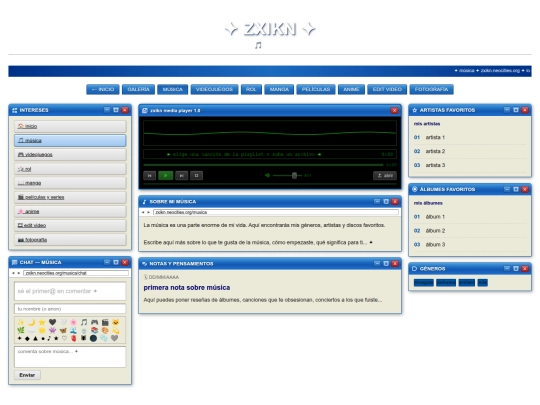Image resolution: width=540 pixels, height=405 pixels.
Task: Select the game controller emoji
Action: 94,322
